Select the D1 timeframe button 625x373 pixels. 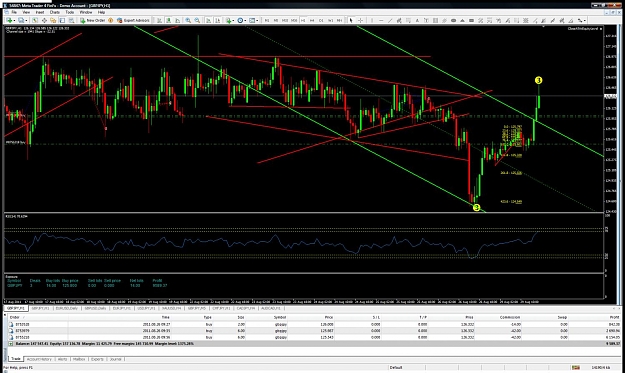[x=321, y=20]
